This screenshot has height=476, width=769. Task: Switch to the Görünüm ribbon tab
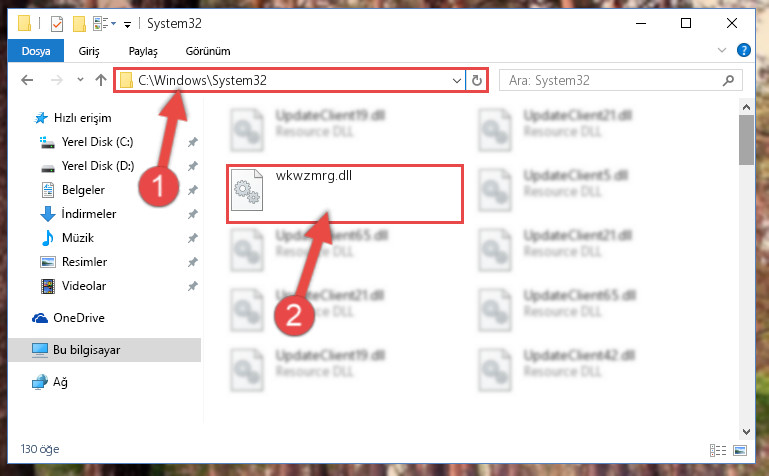pos(208,51)
